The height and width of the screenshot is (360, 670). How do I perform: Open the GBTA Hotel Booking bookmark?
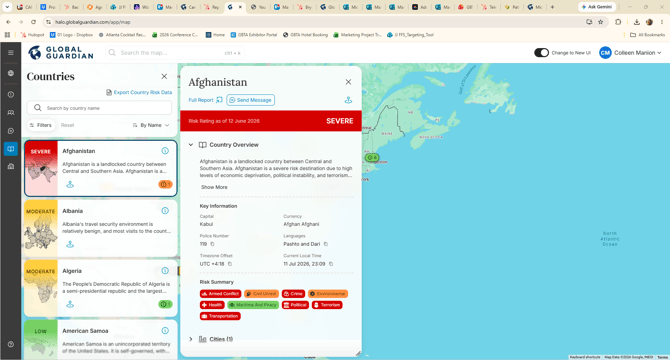(306, 35)
